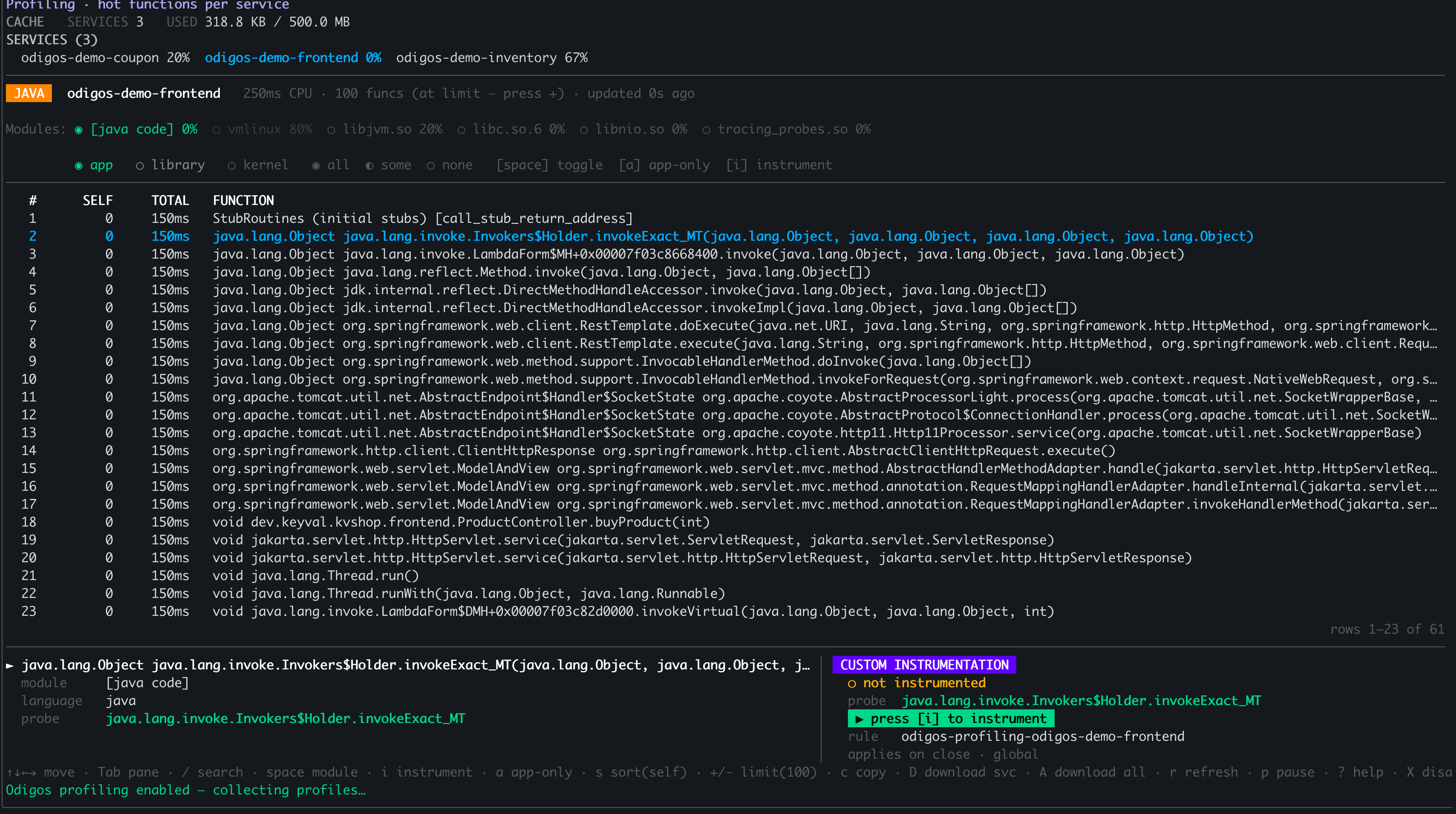Image resolution: width=1456 pixels, height=814 pixels.
Task: Click the [a] app-only hint
Action: [664, 165]
